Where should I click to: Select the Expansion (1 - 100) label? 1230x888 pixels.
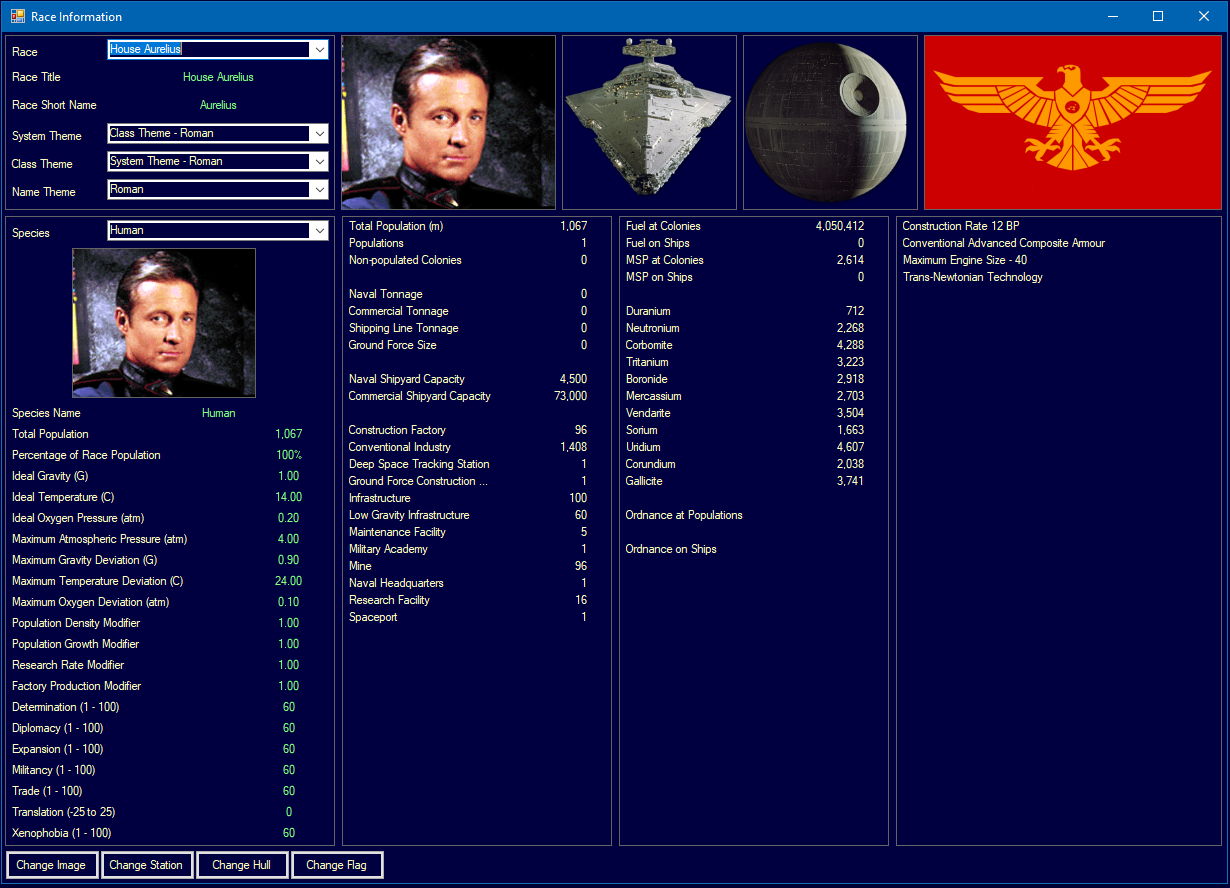point(58,749)
